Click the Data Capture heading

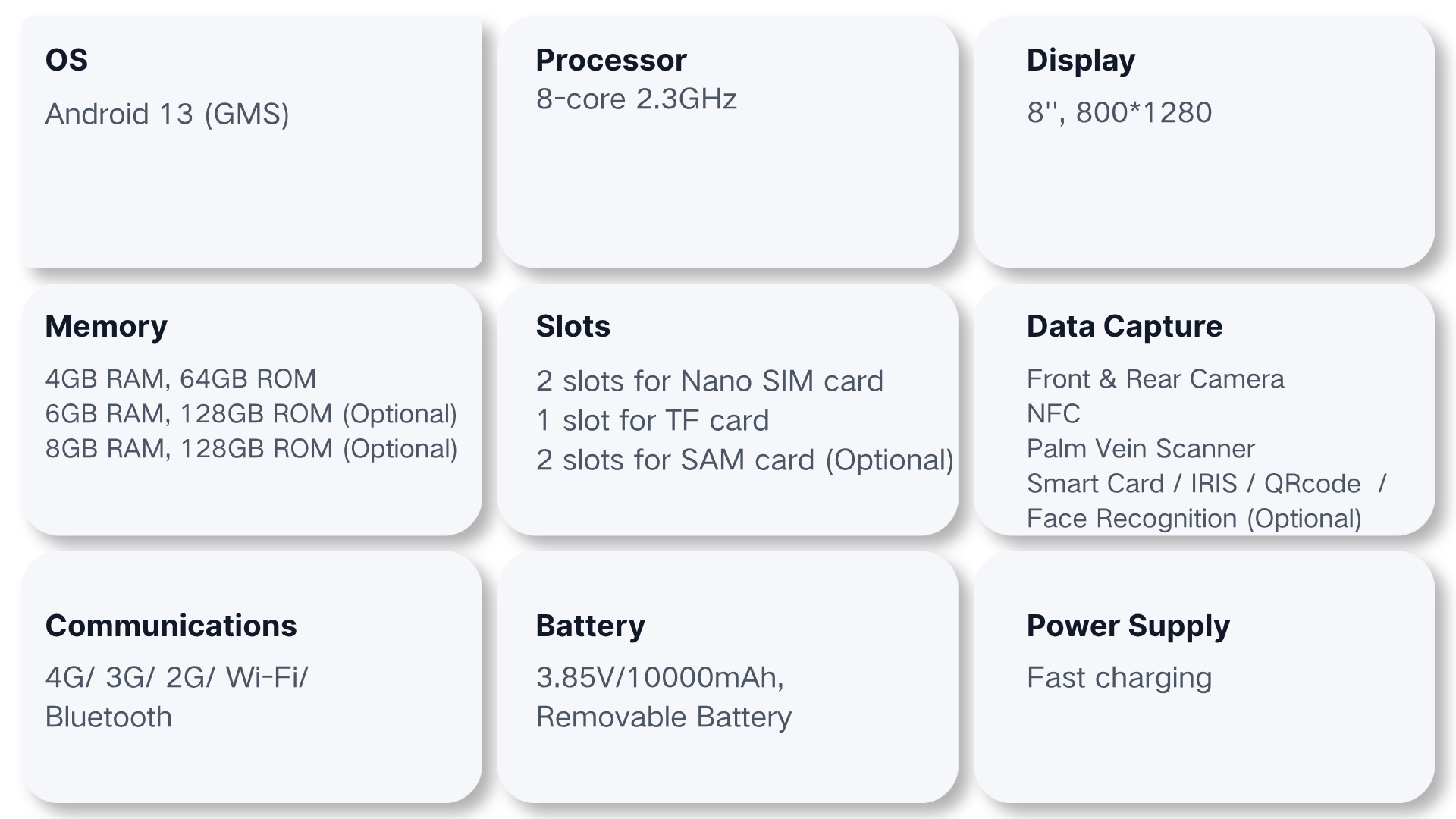point(1124,326)
